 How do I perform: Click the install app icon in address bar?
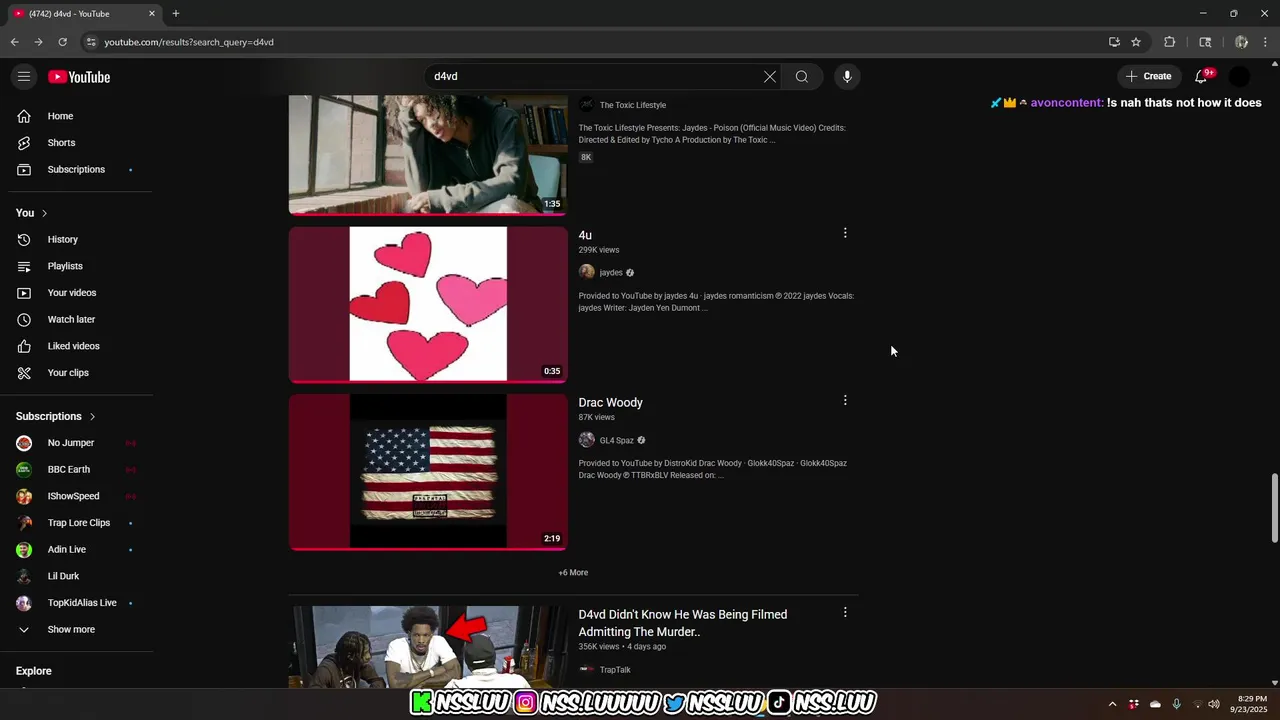pyautogui.click(x=1114, y=42)
